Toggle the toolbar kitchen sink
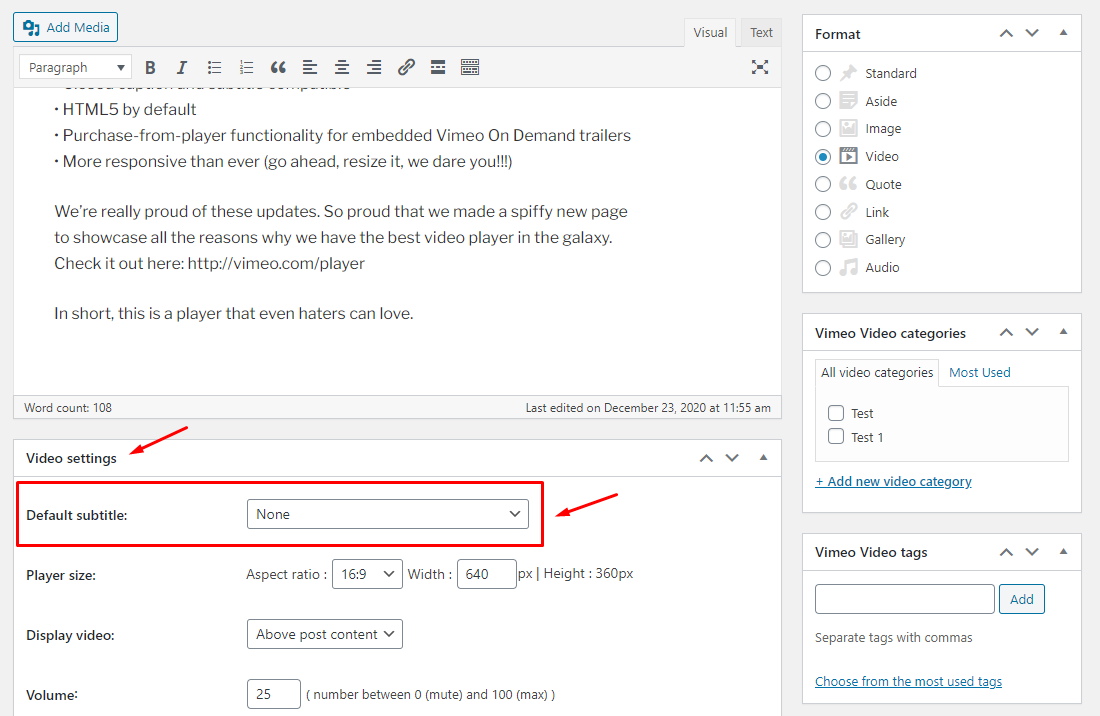The image size is (1100, 716). coord(470,67)
